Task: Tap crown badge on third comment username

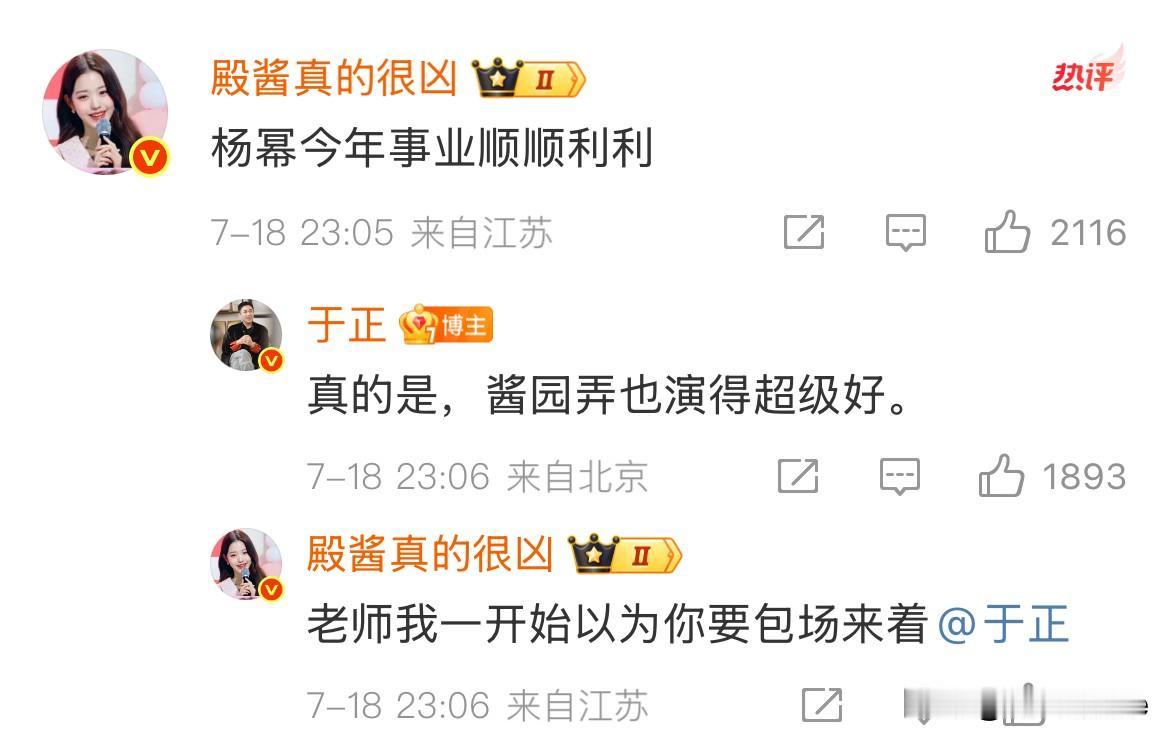Action: (625, 555)
